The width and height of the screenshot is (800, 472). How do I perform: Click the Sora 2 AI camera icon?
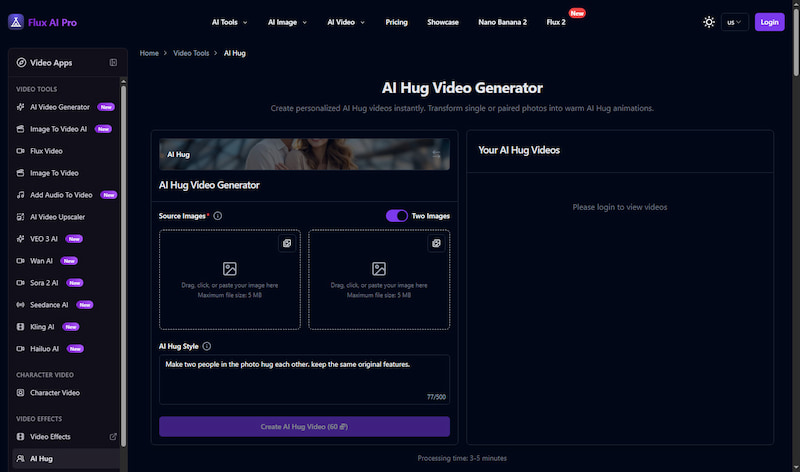[20, 283]
